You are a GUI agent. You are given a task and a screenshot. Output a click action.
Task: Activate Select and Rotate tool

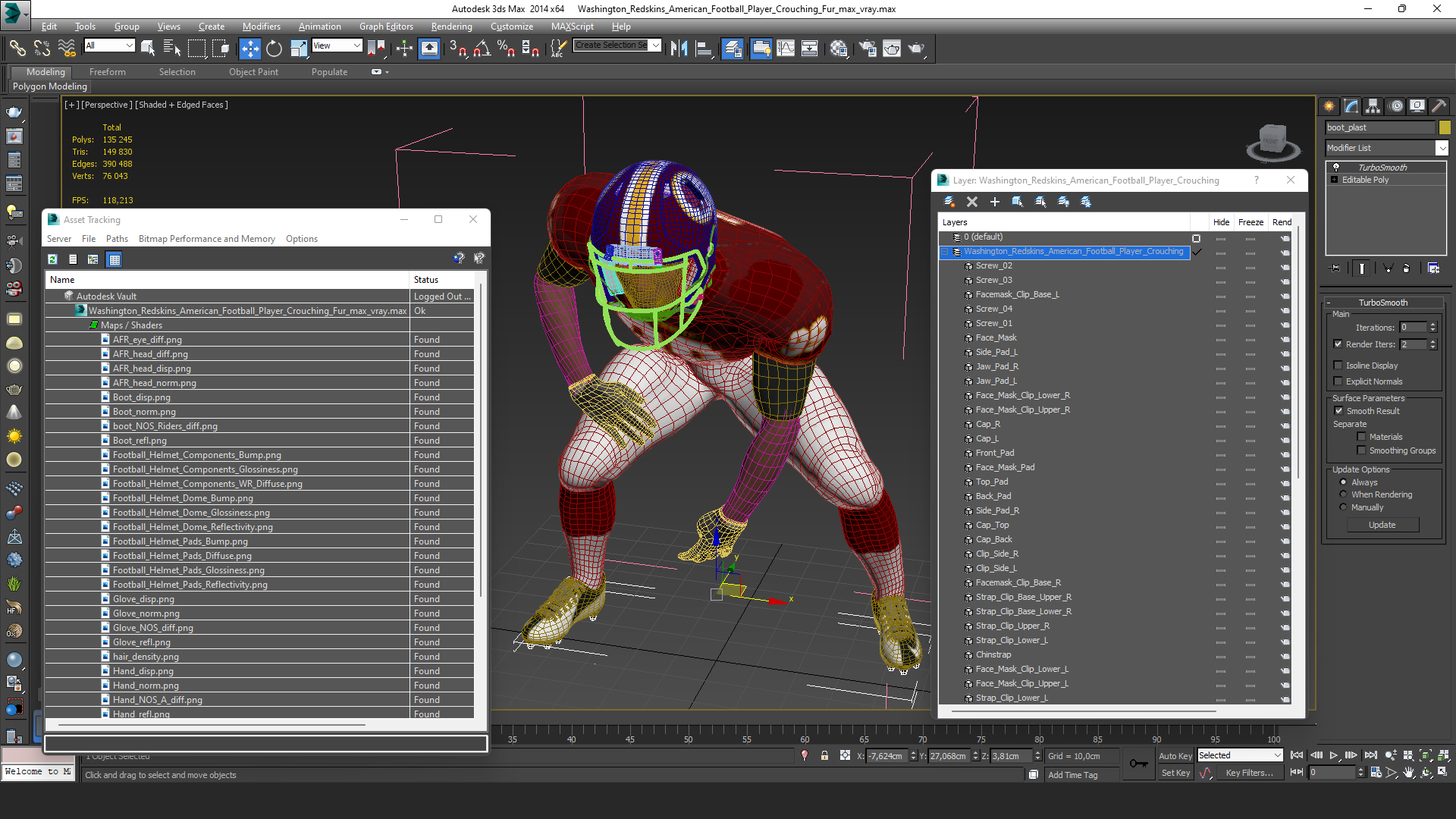274,49
